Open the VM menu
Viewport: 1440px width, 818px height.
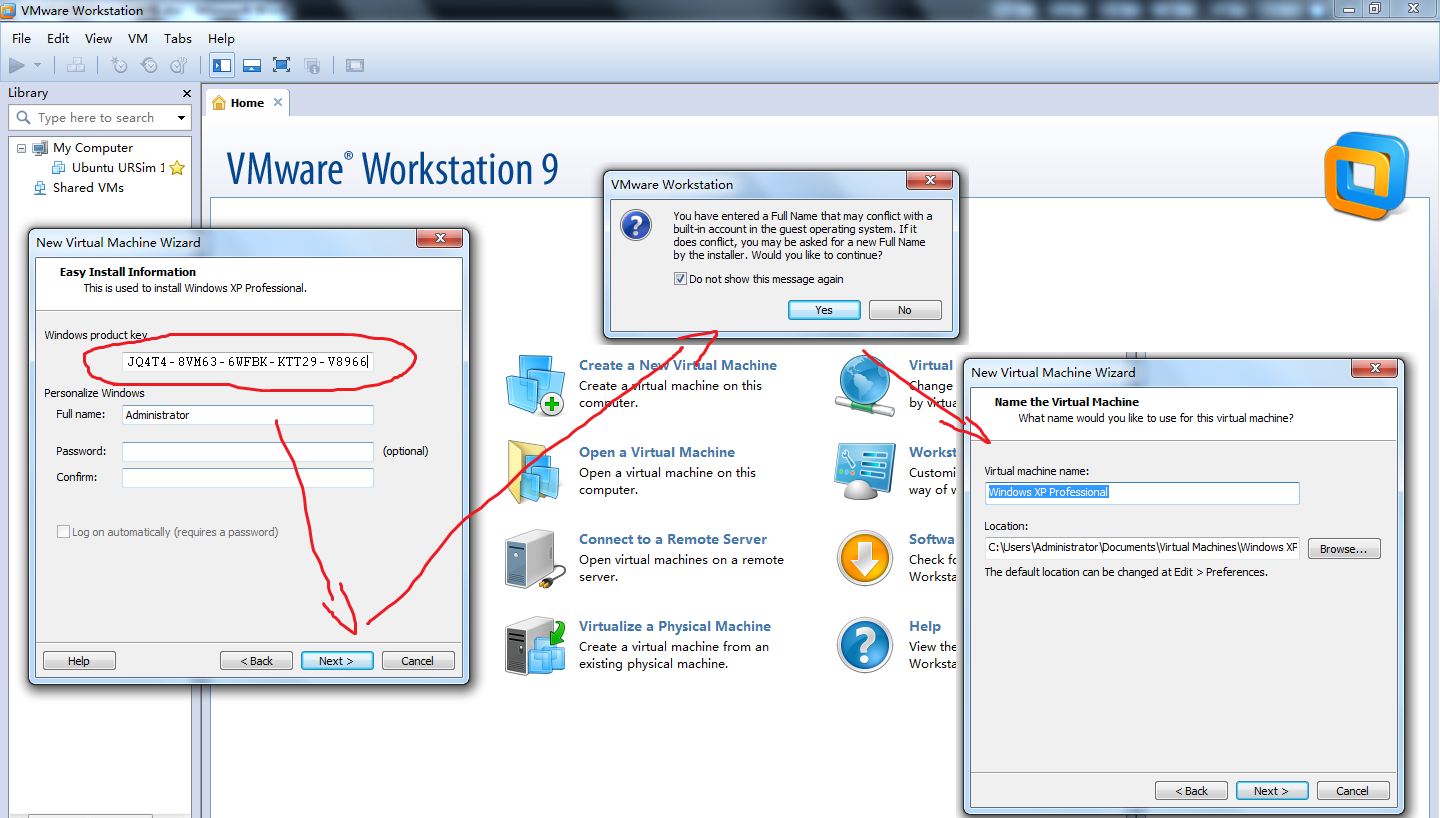[138, 38]
